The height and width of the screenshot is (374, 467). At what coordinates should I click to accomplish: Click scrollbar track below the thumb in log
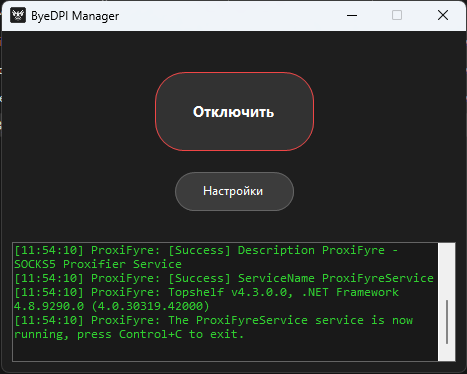447,352
